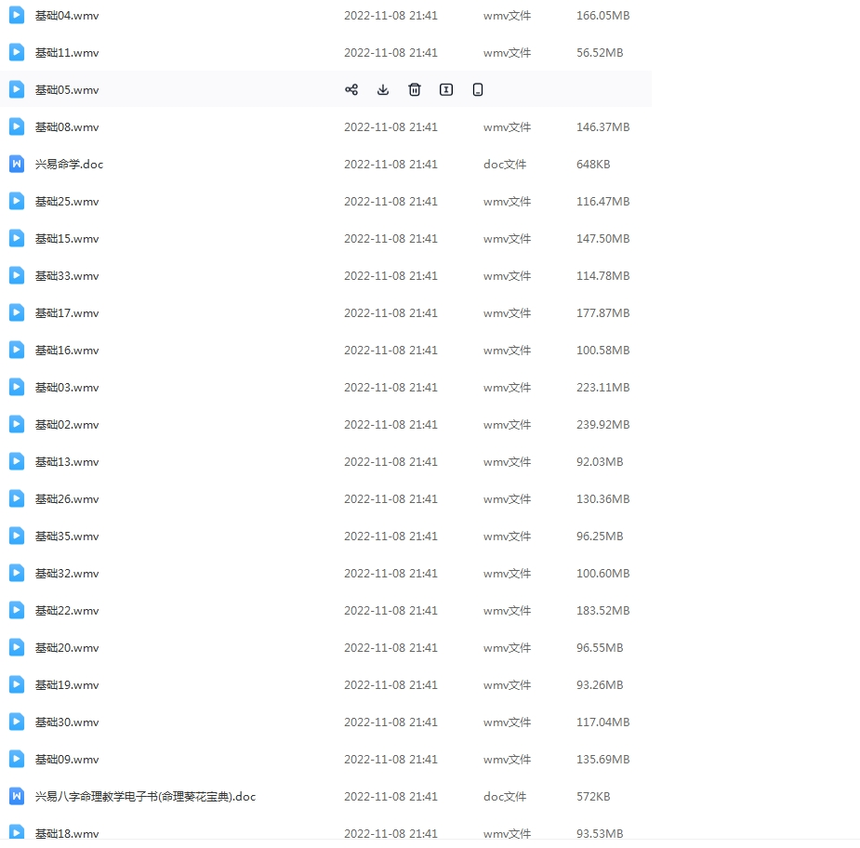
Task: Click the video icon of 基础08.wmv
Action: (x=16, y=127)
